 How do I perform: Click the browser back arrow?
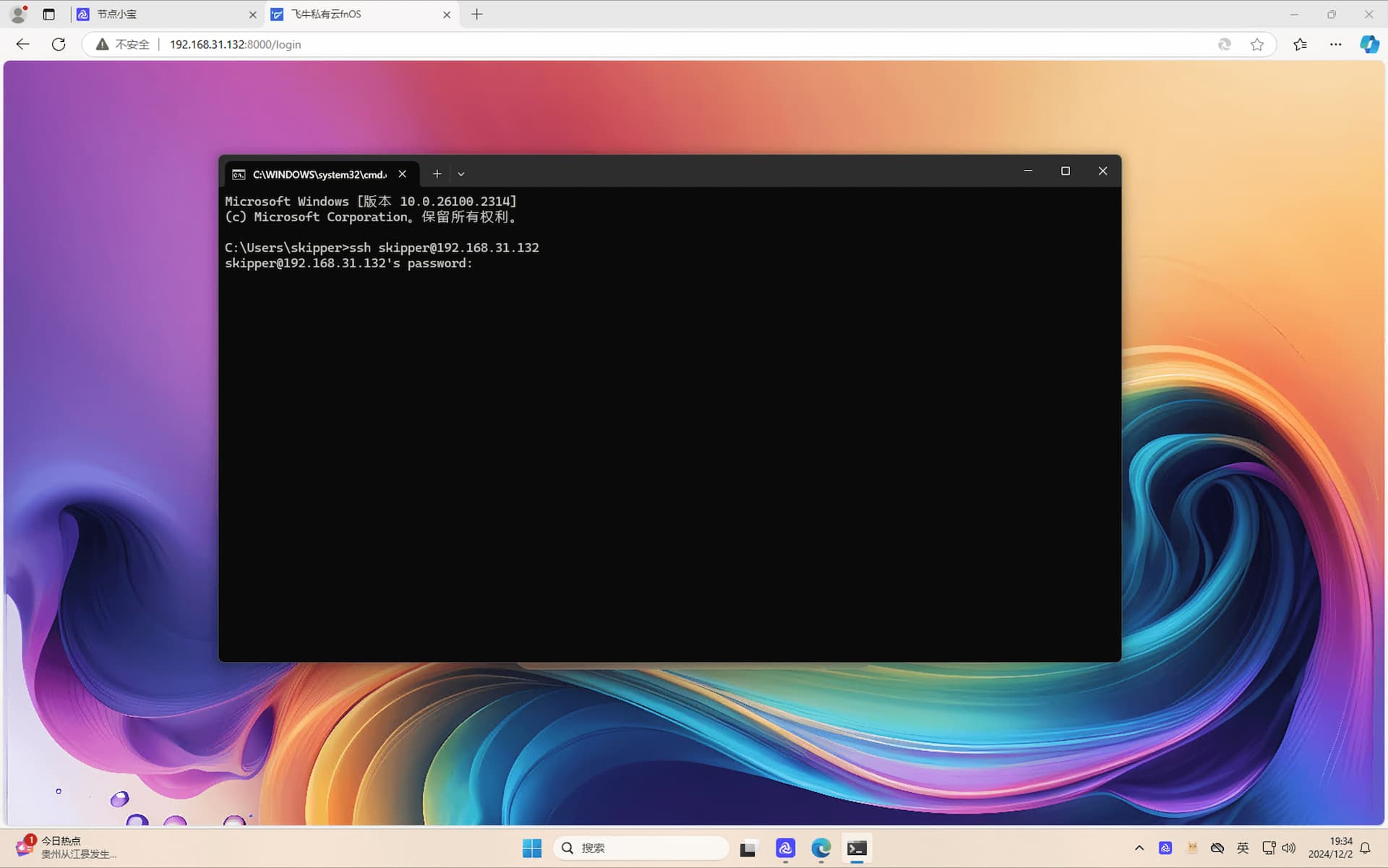22,44
